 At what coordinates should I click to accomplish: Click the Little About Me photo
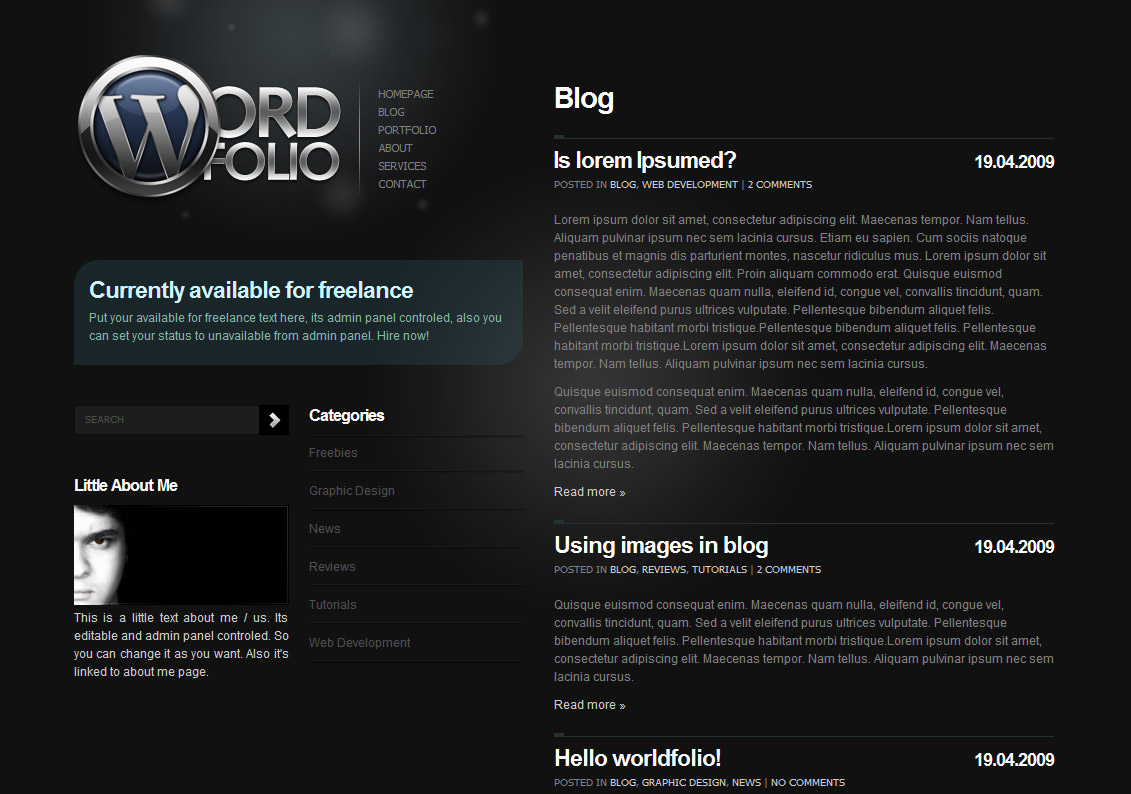click(180, 555)
